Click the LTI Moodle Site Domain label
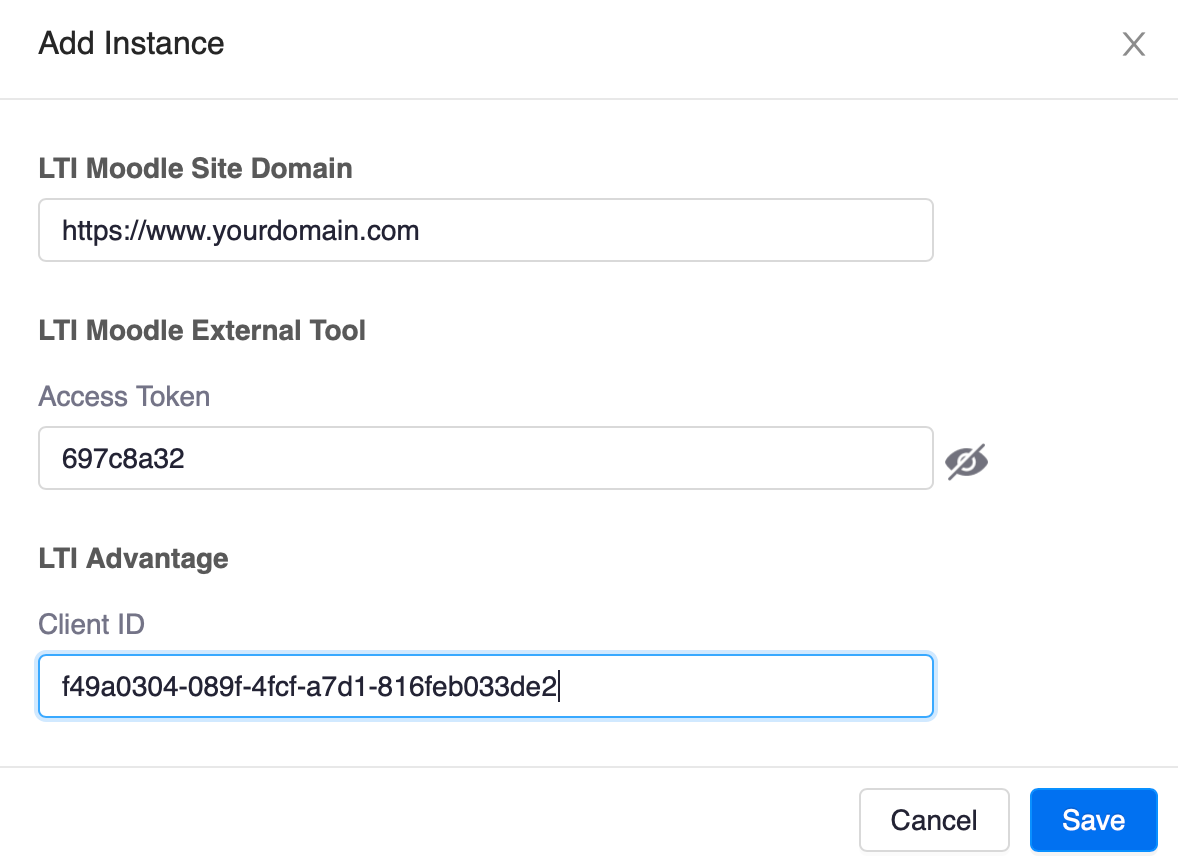The width and height of the screenshot is (1178, 864). coord(195,168)
